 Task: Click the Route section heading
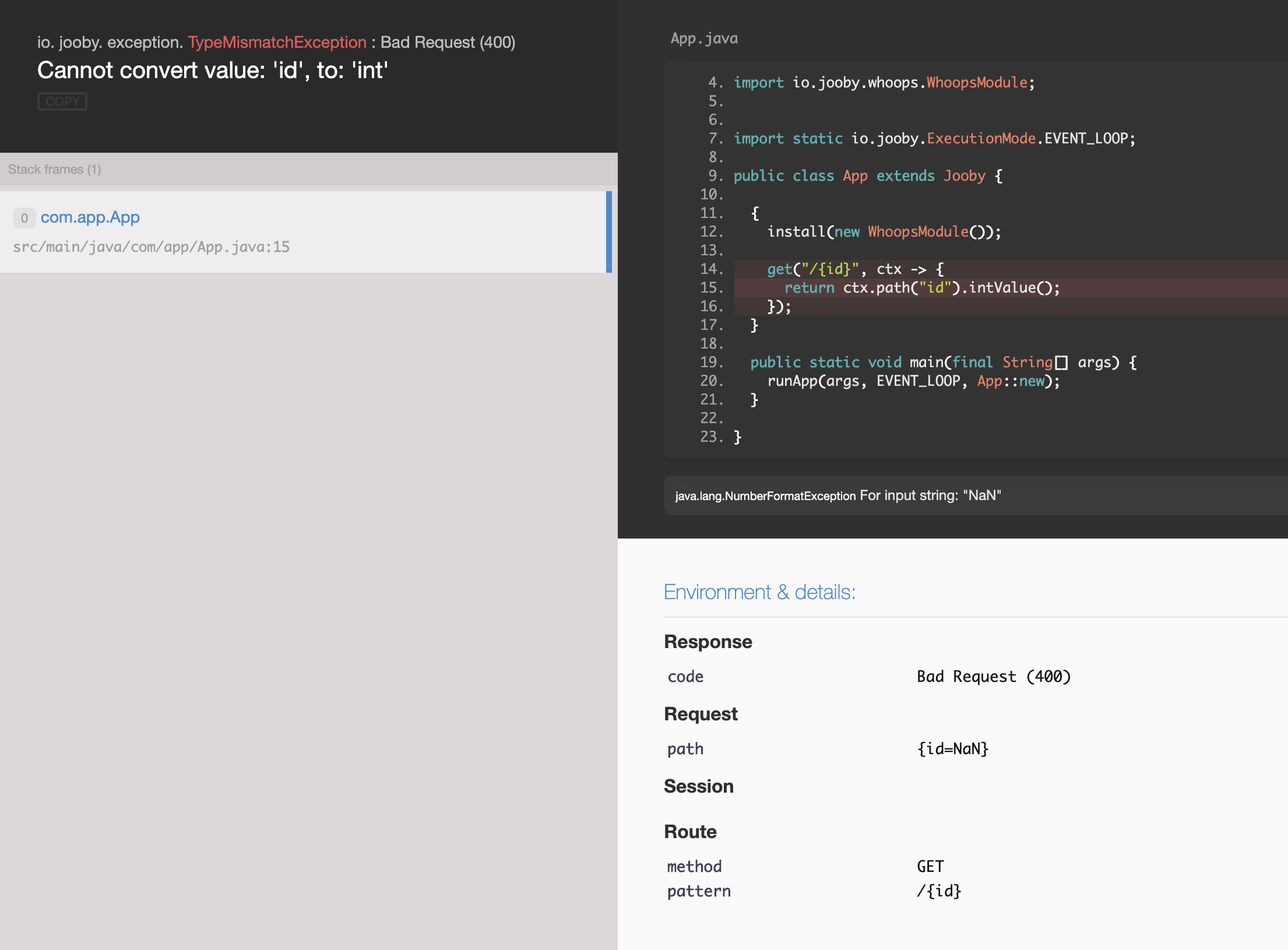pyautogui.click(x=690, y=832)
